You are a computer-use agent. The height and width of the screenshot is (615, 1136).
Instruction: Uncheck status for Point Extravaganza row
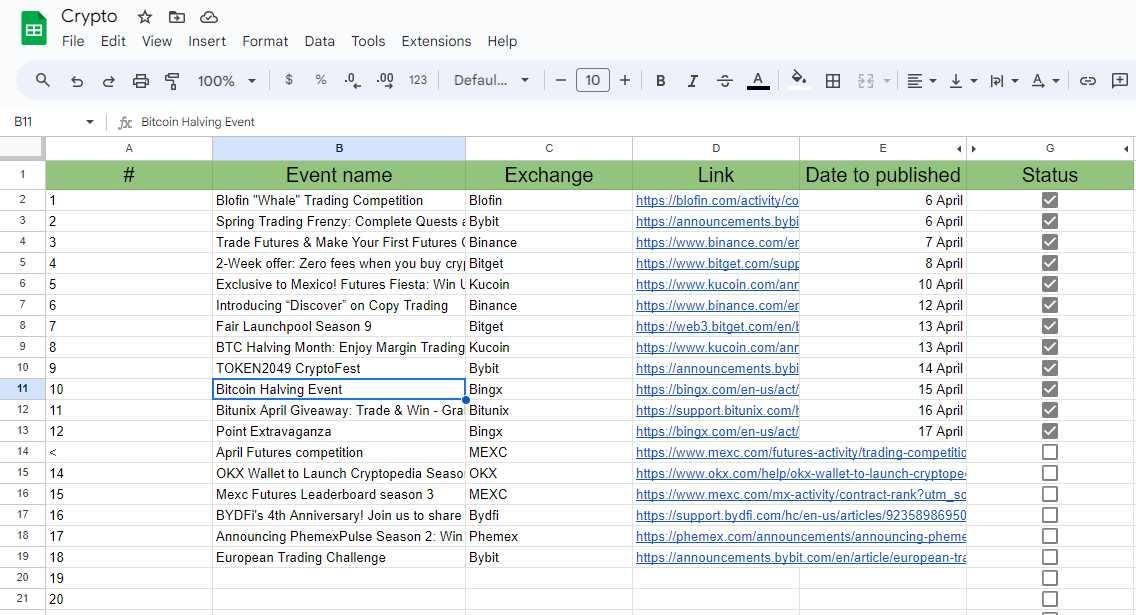click(x=1050, y=431)
